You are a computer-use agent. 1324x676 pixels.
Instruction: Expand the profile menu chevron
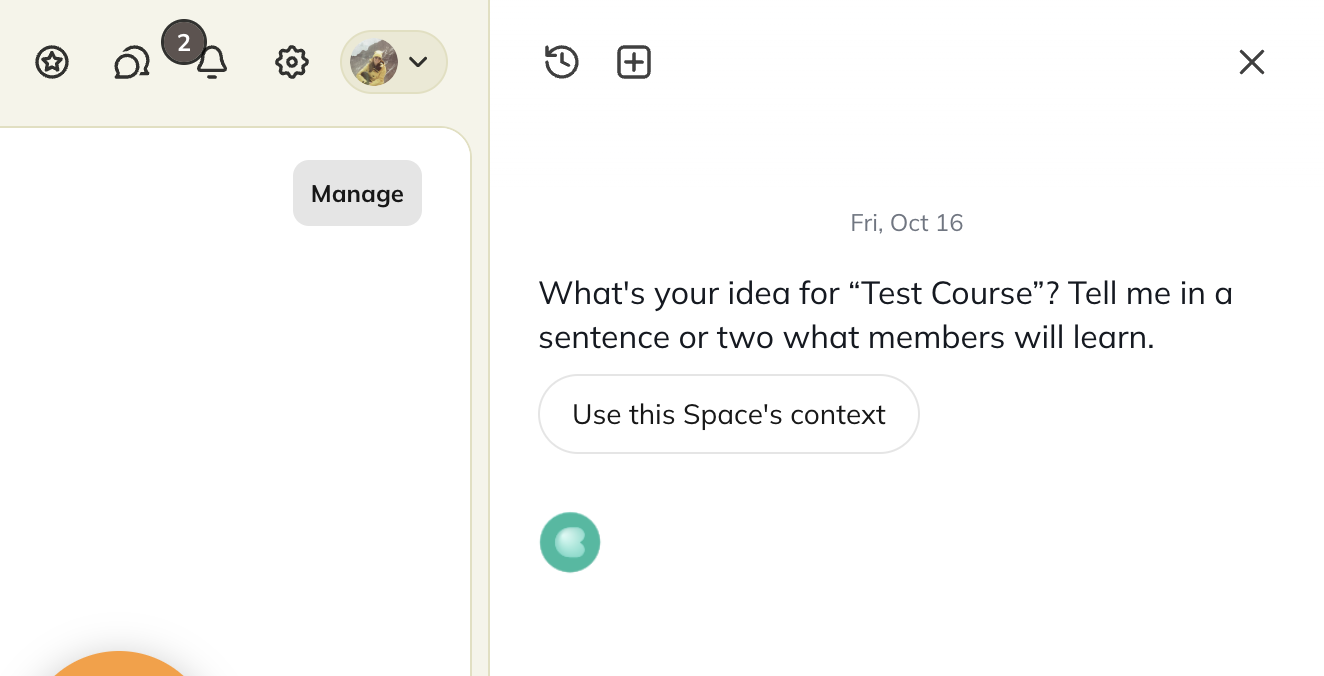tap(418, 62)
